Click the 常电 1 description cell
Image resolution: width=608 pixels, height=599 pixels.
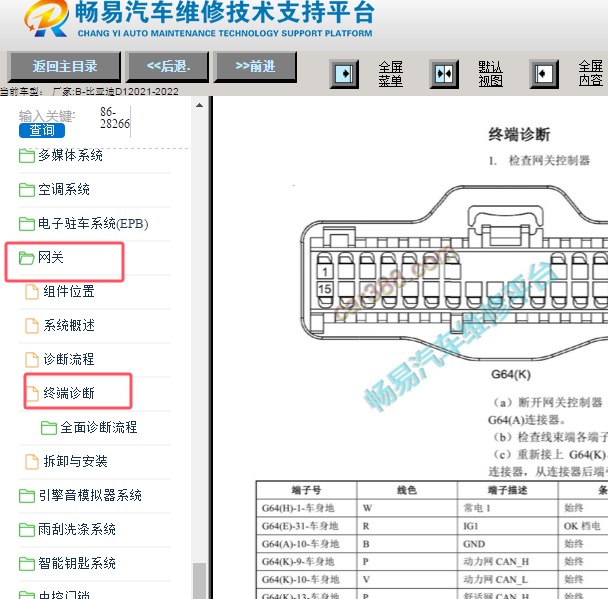click(x=508, y=508)
